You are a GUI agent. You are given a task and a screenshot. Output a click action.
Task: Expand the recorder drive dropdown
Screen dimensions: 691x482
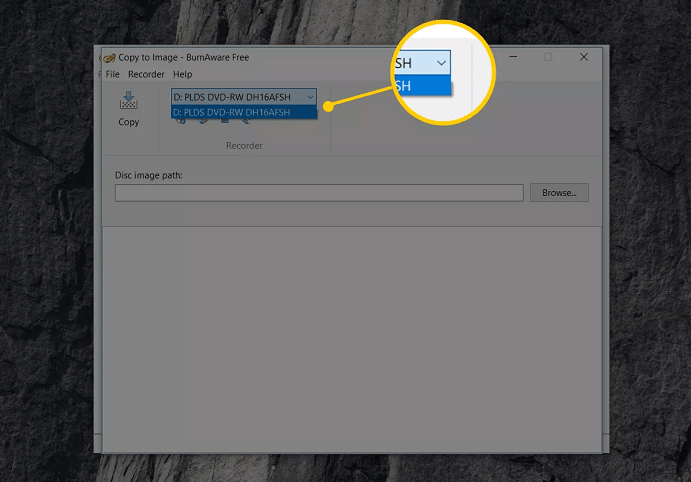(x=310, y=97)
